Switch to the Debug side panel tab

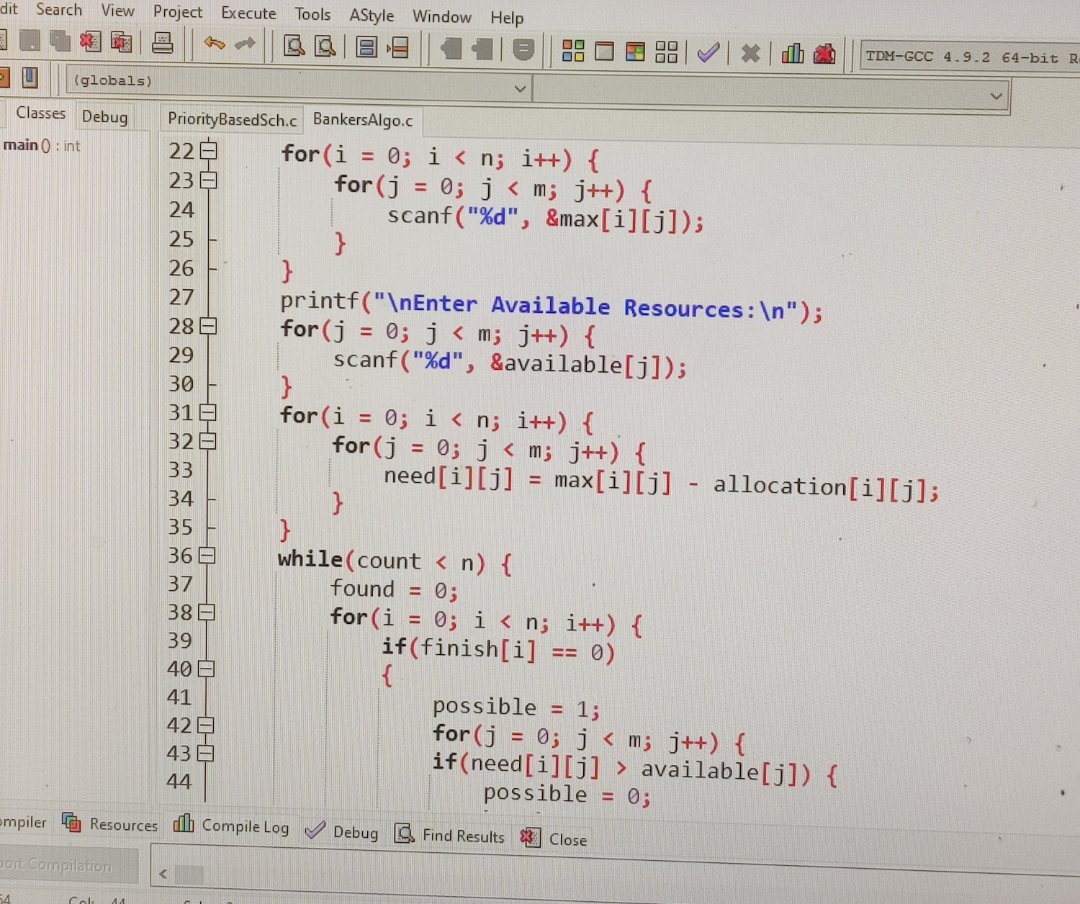pos(105,116)
